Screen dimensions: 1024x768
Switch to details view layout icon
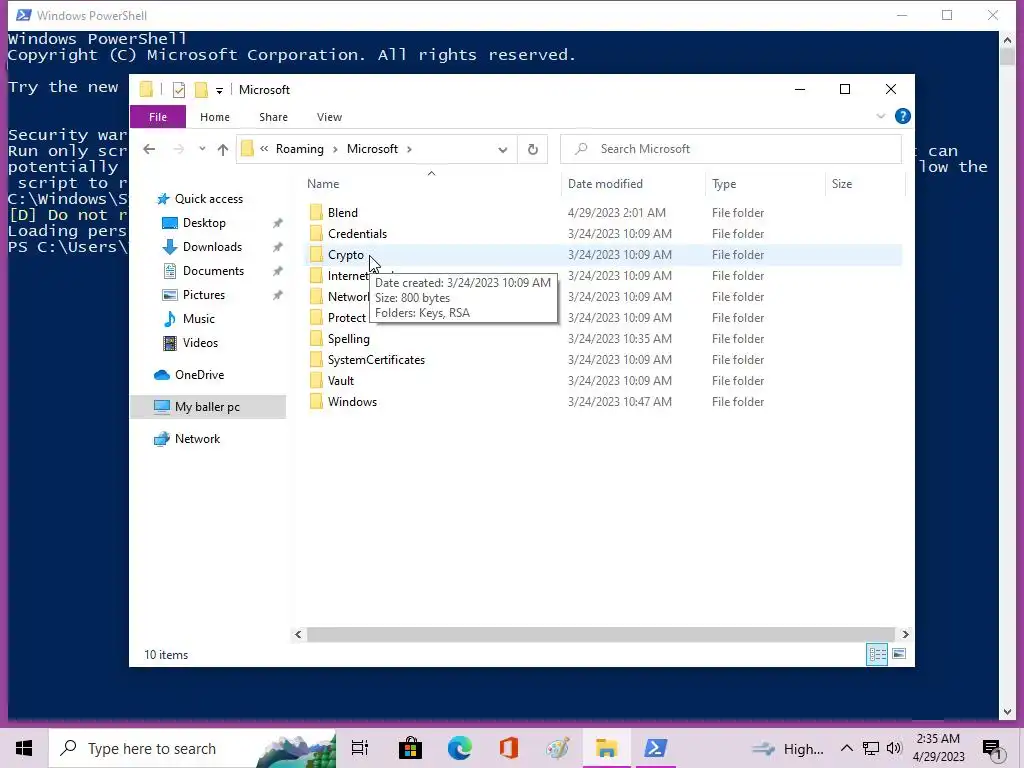click(x=876, y=654)
